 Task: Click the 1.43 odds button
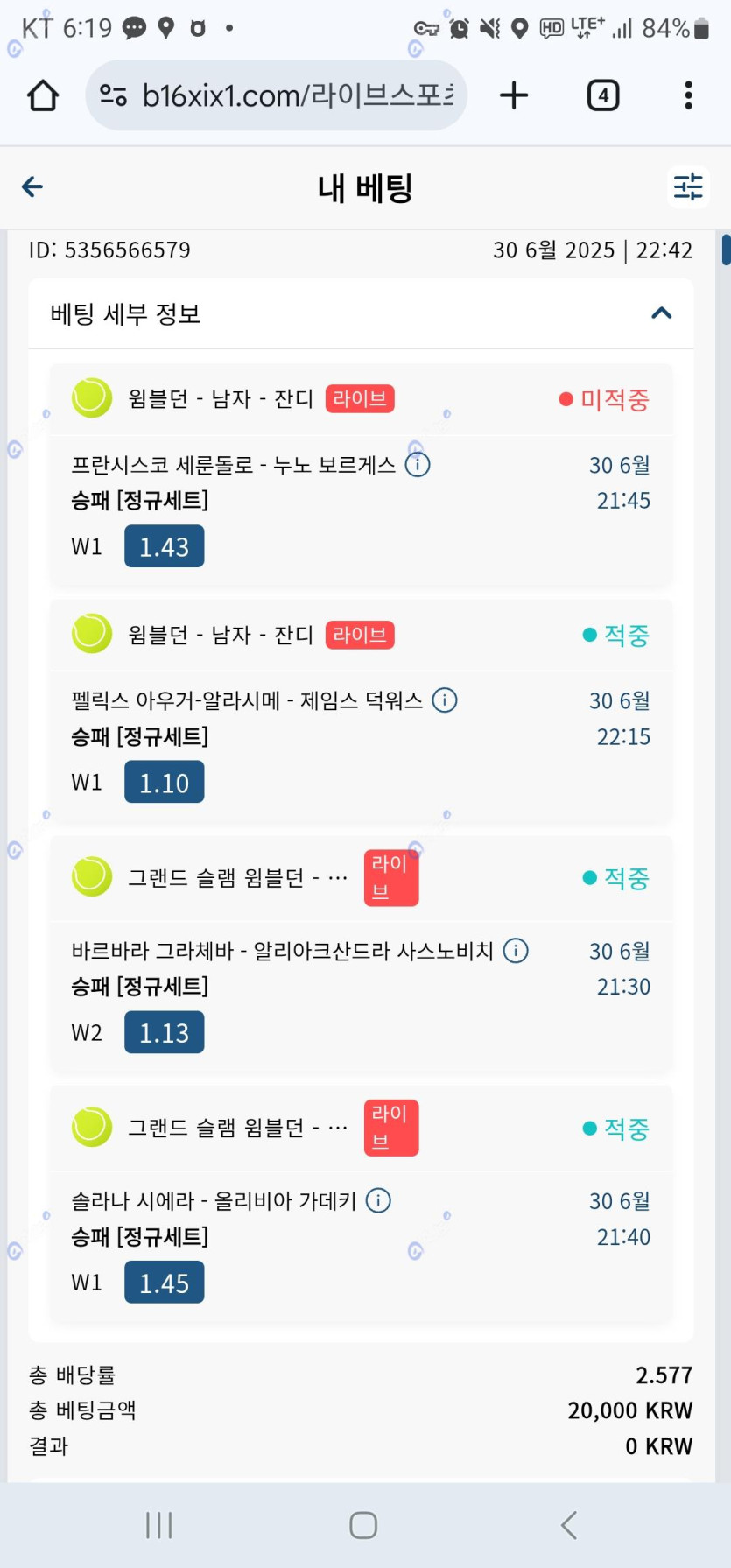pyautogui.click(x=164, y=546)
